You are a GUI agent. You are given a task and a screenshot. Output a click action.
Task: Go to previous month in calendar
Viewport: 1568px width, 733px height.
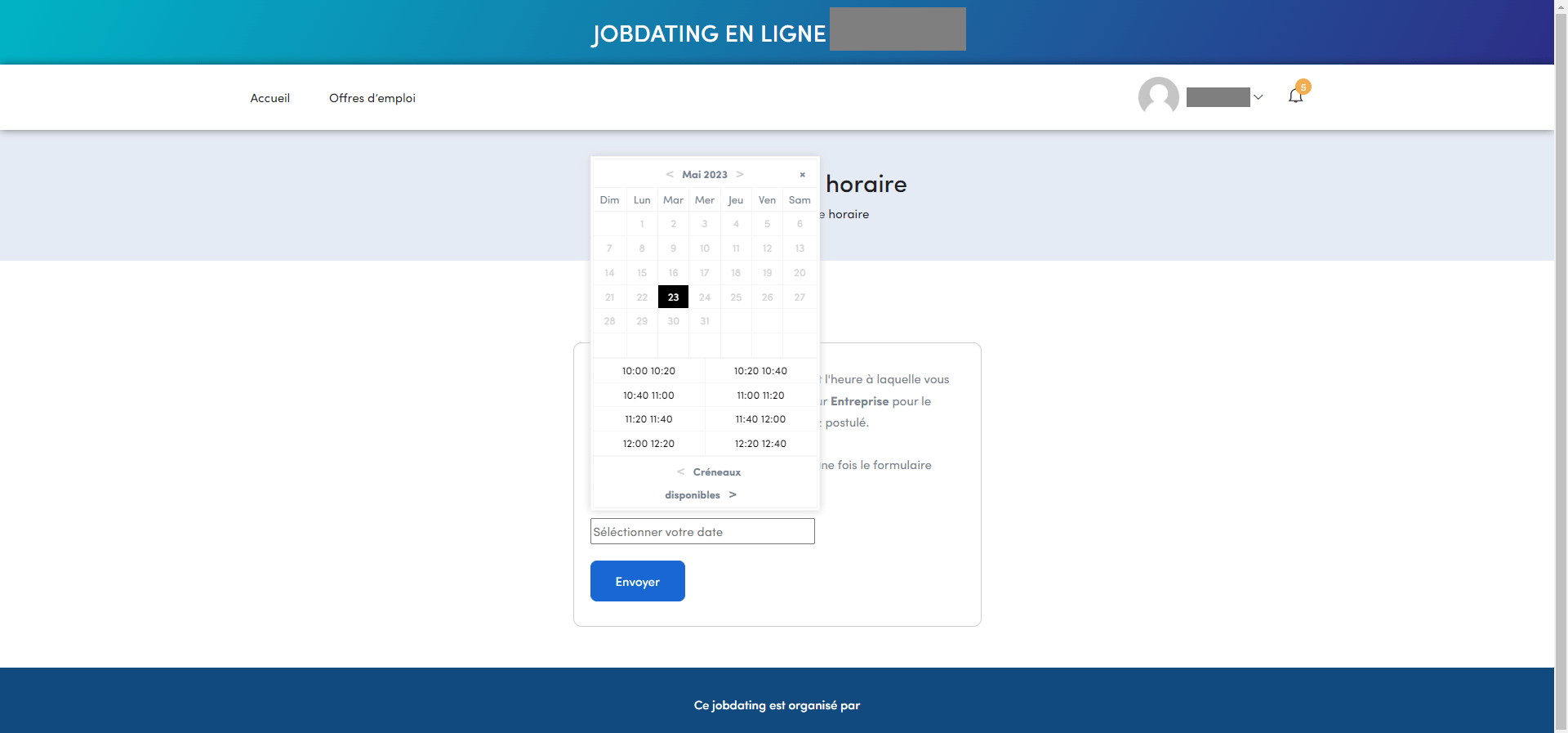tap(670, 175)
